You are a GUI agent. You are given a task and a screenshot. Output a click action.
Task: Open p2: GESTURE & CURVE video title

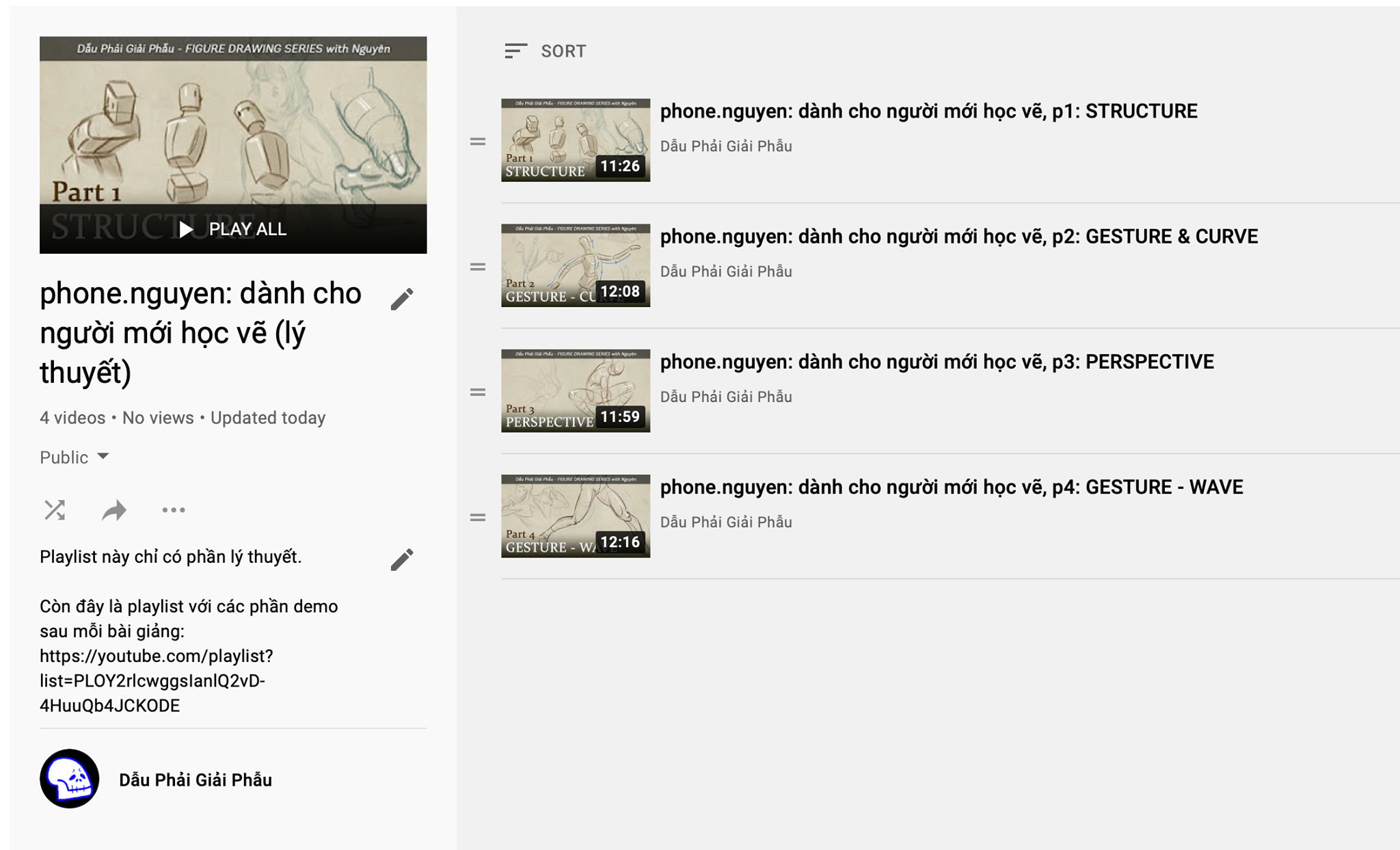pyautogui.click(x=958, y=237)
